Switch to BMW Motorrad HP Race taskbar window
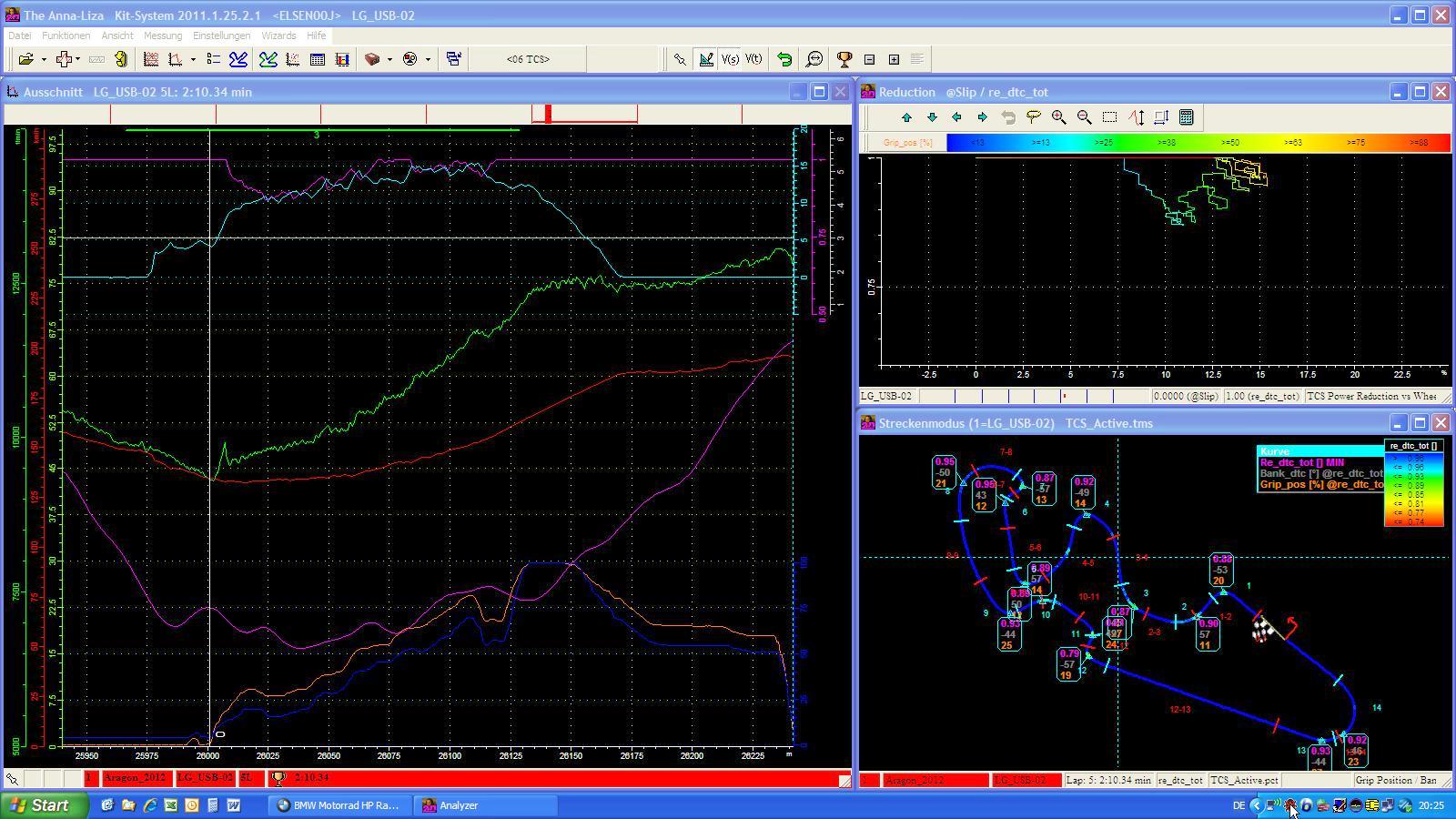1456x819 pixels. click(x=339, y=805)
